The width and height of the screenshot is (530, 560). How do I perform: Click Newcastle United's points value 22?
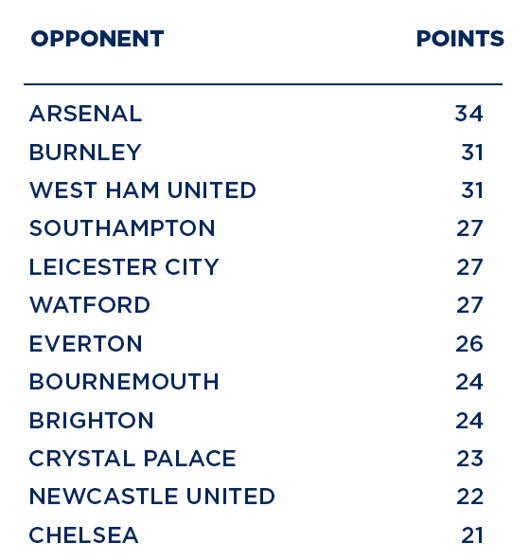point(470,496)
